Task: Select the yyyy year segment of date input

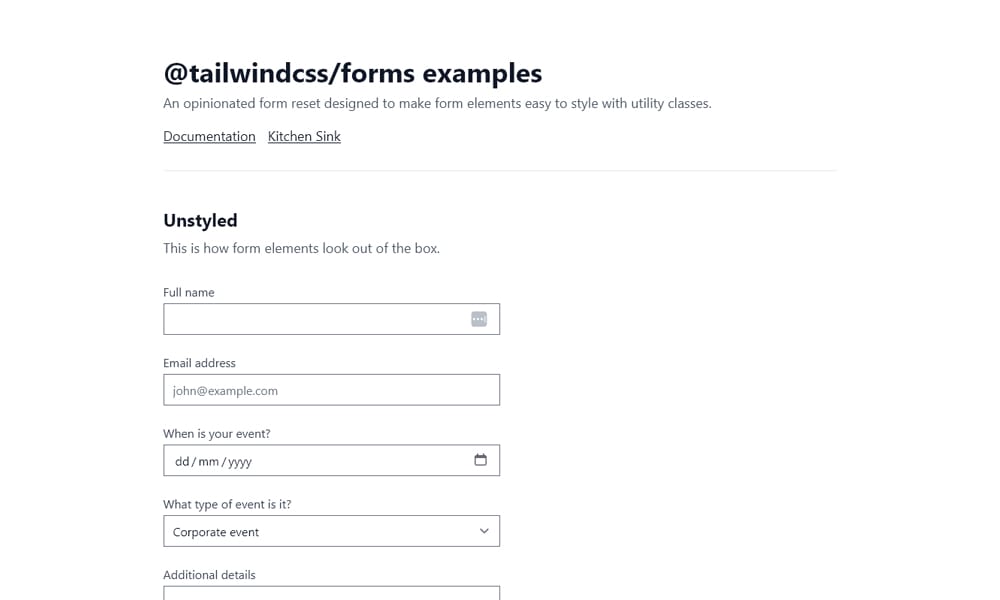Action: pos(240,461)
